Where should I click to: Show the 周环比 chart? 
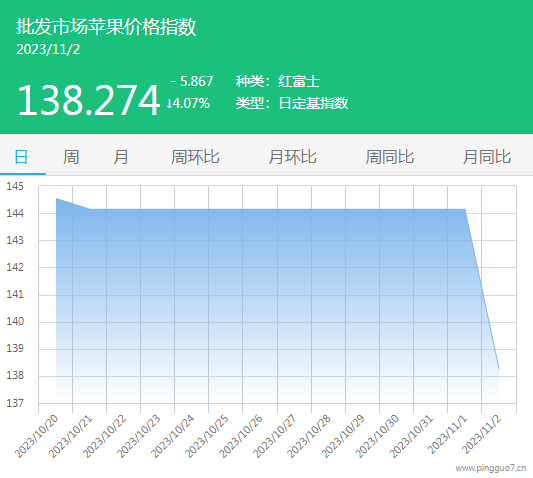(x=195, y=157)
